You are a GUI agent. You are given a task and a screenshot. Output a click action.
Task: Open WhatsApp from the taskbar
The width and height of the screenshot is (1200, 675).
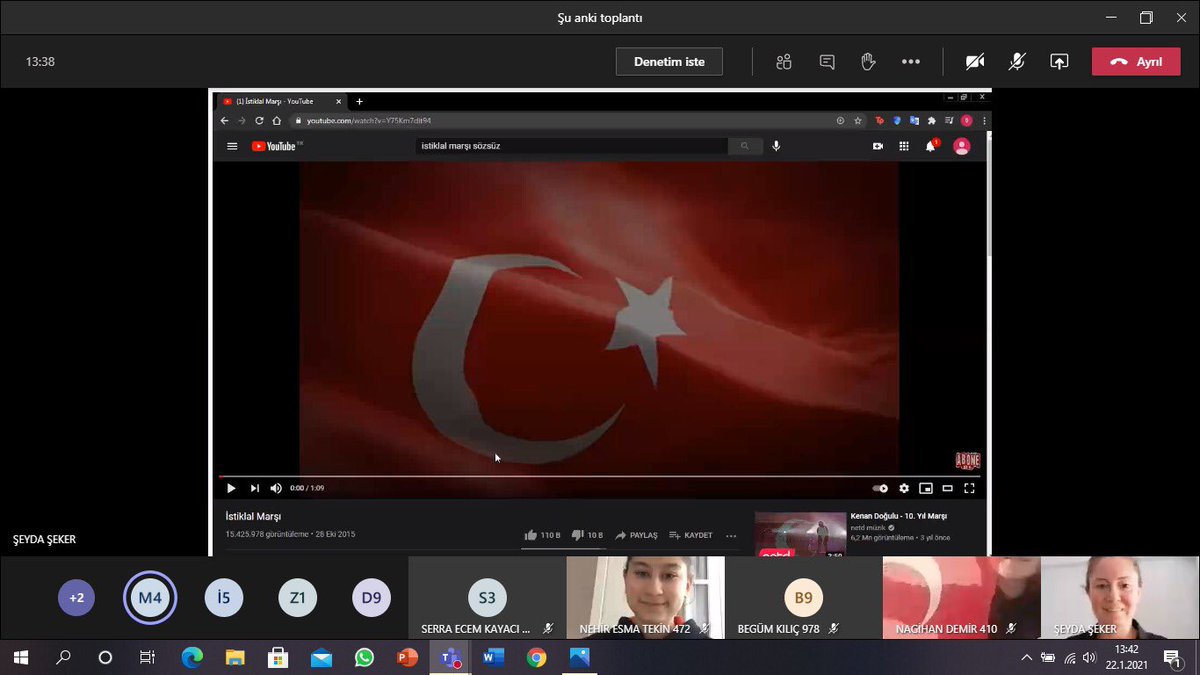(x=364, y=657)
